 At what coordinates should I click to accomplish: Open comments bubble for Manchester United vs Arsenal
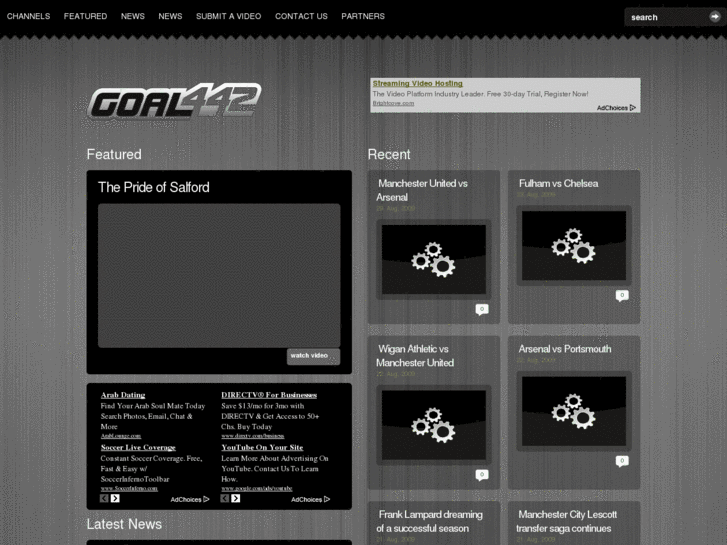[482, 309]
